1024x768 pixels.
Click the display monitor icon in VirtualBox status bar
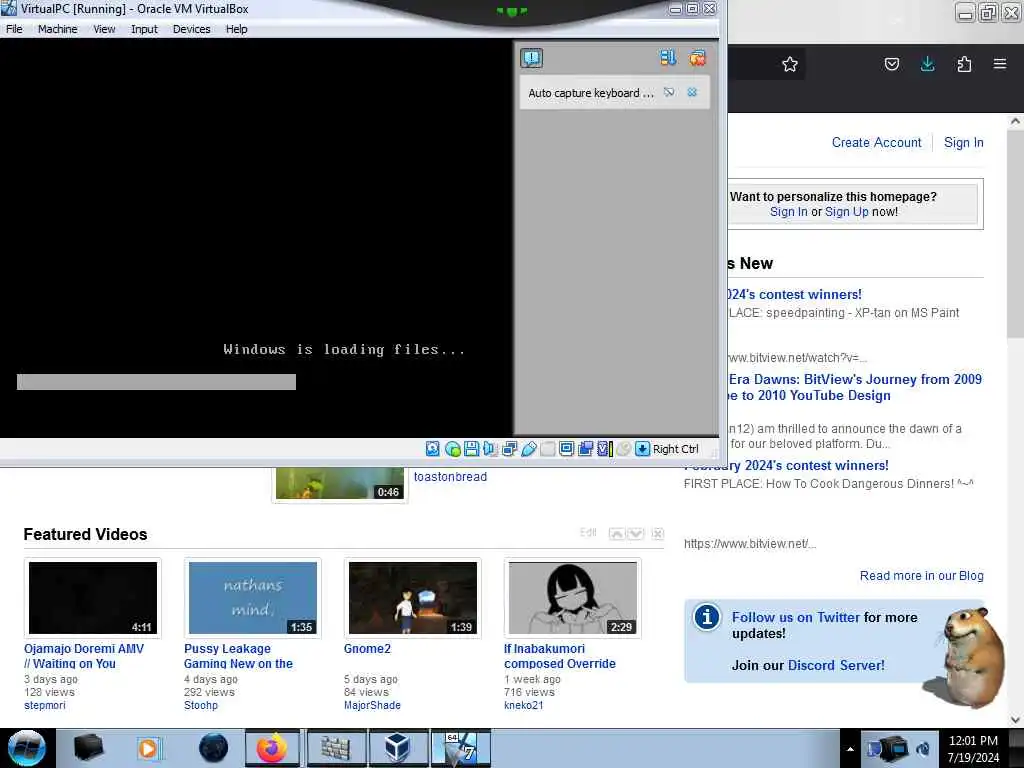(566, 449)
